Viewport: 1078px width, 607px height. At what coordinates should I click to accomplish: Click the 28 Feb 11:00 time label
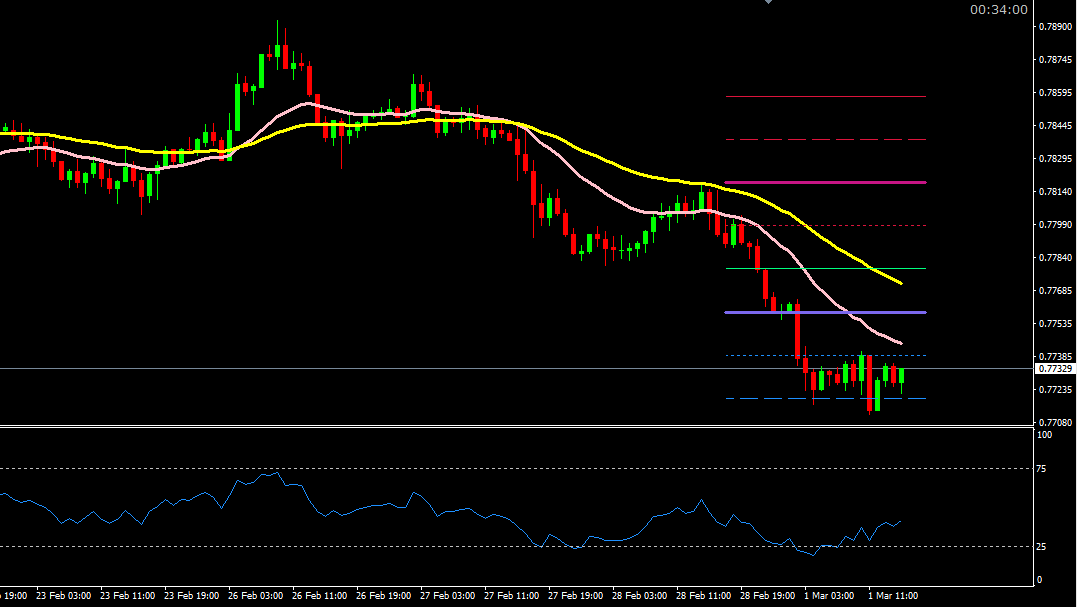703,596
